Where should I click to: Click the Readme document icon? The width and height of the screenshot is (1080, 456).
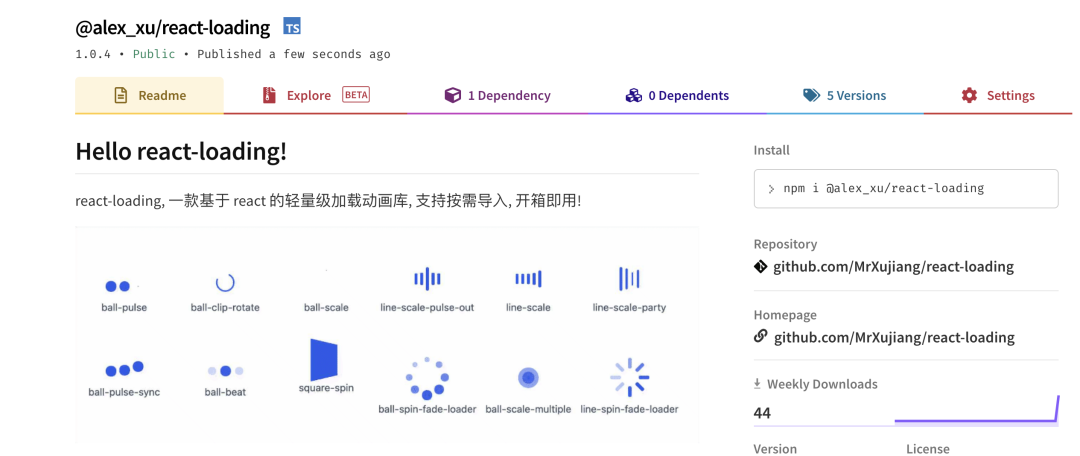(121, 96)
